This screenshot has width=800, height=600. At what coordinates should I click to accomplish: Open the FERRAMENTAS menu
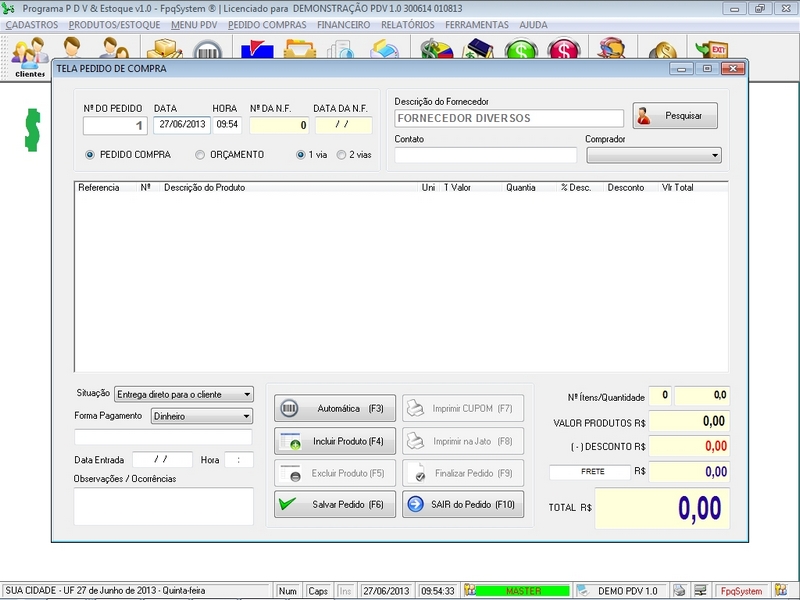tap(477, 25)
